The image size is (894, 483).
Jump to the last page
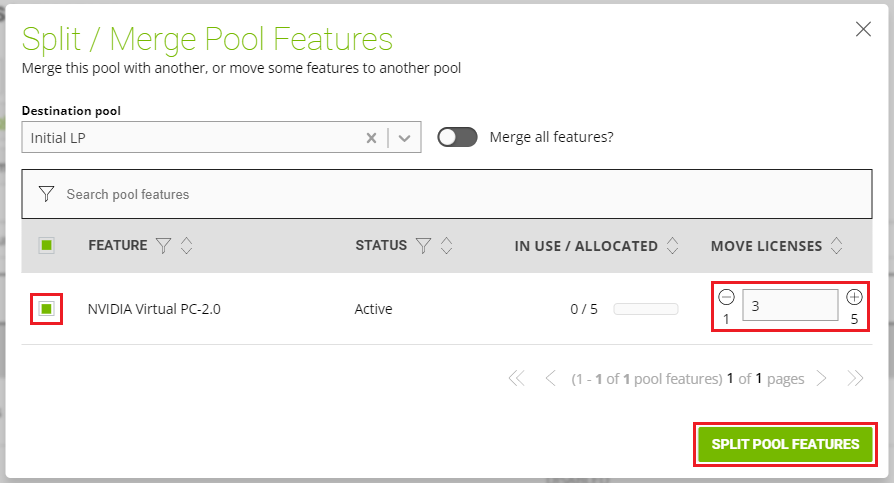855,379
